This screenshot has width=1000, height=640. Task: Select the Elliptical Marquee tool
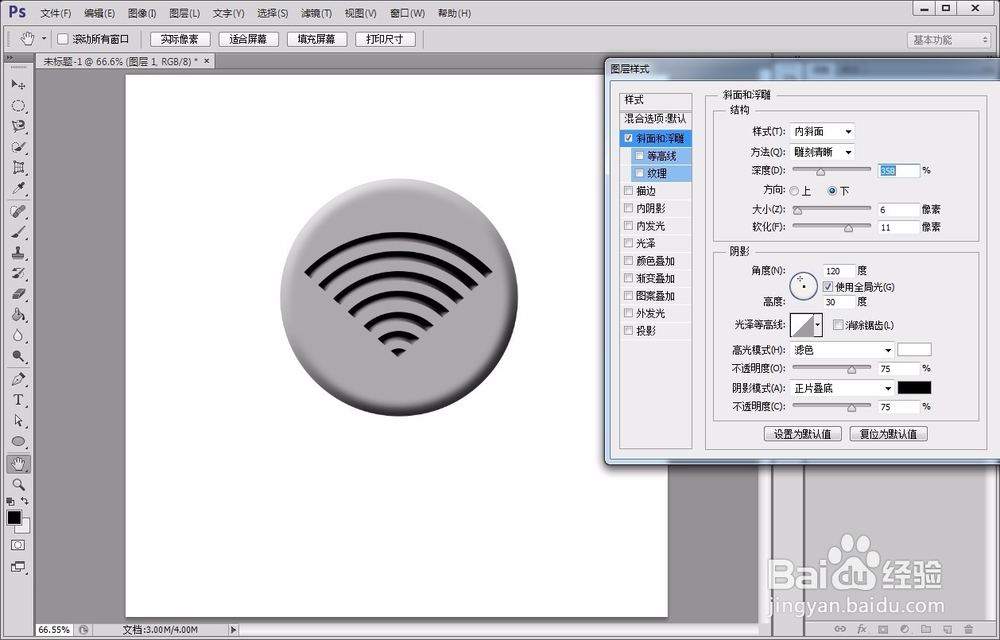coord(18,106)
